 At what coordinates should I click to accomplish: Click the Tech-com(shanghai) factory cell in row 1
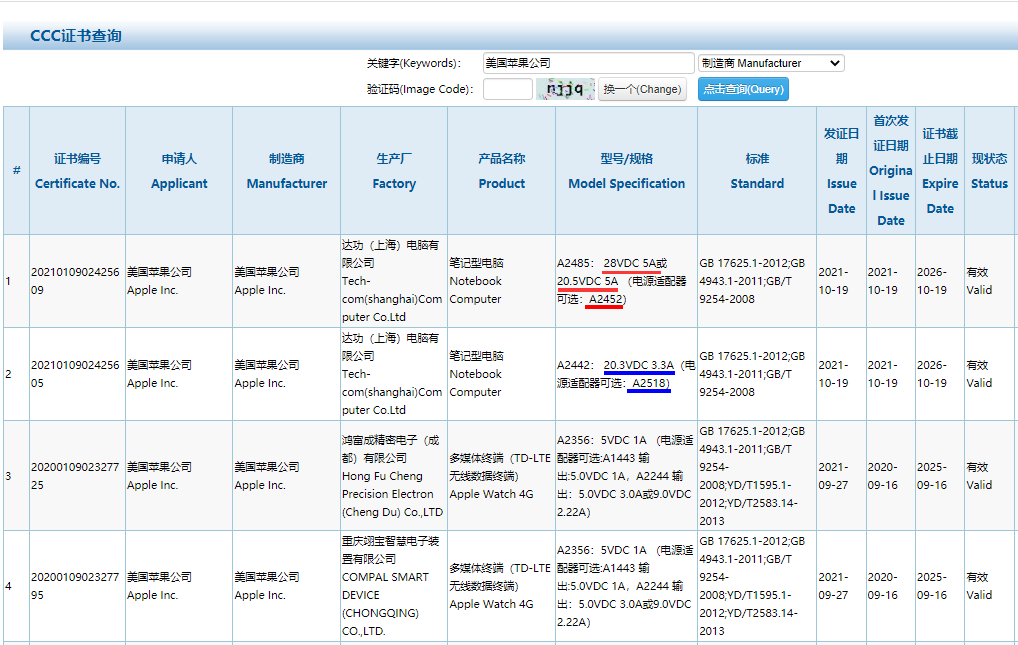pyautogui.click(x=394, y=281)
